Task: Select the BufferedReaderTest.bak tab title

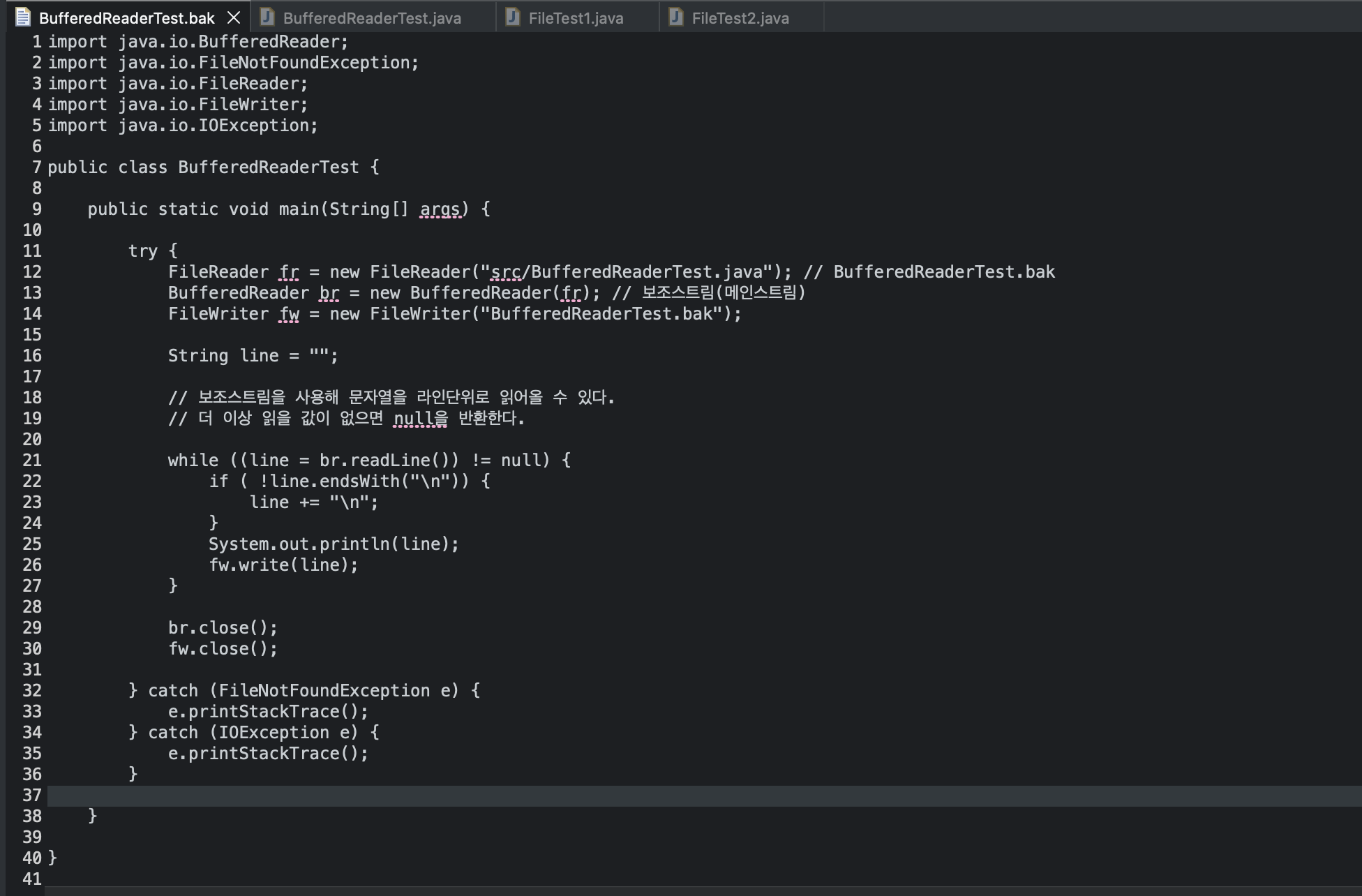Action: click(126, 18)
